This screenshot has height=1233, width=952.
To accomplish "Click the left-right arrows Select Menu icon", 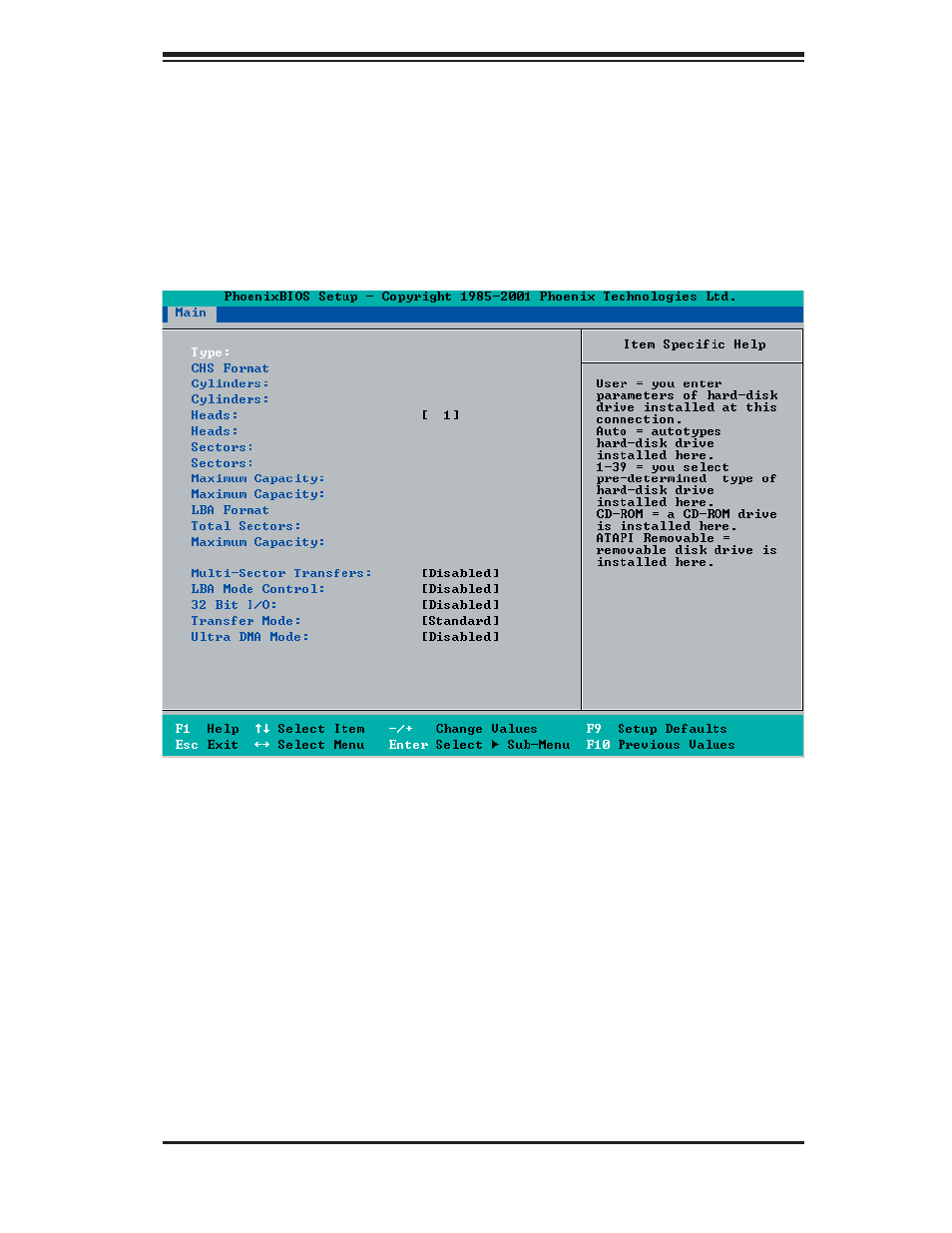I will click(x=262, y=745).
